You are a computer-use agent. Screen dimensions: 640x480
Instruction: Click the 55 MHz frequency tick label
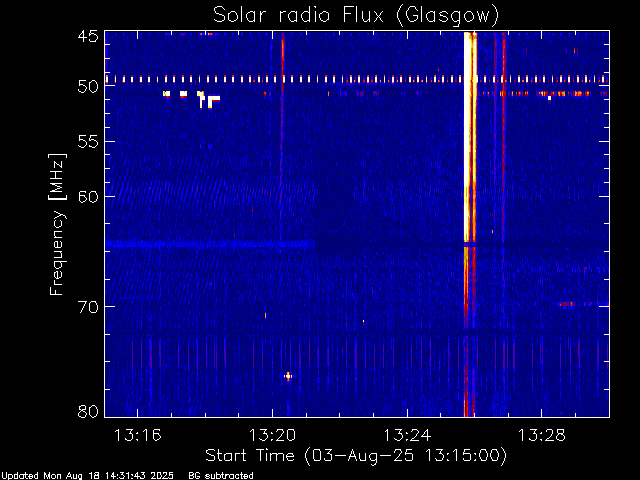[x=88, y=142]
